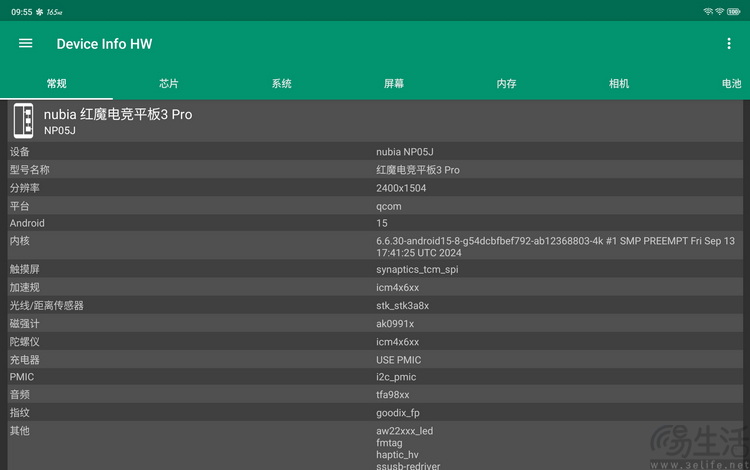The width and height of the screenshot is (750, 470).
Task: Tap the platform value qcom
Action: [389, 207]
